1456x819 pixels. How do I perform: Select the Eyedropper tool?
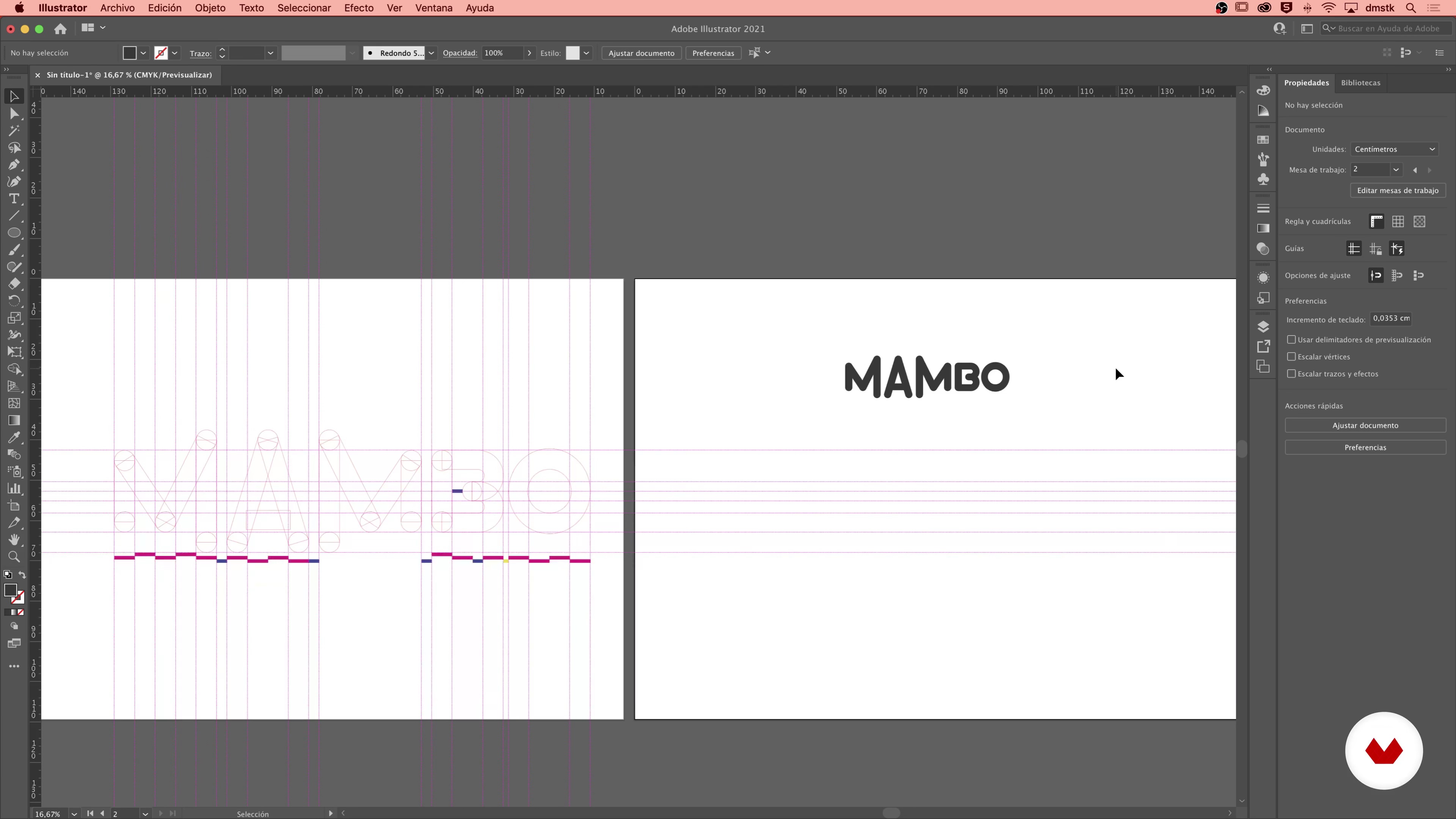coord(14,438)
